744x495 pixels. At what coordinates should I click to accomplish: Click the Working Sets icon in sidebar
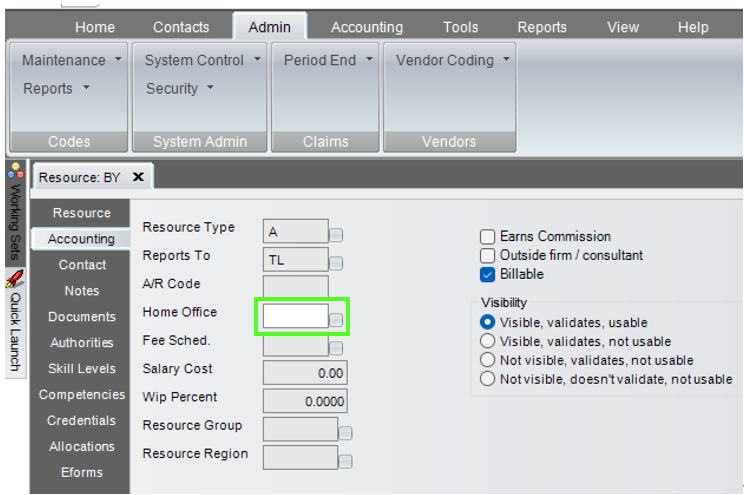tap(14, 170)
